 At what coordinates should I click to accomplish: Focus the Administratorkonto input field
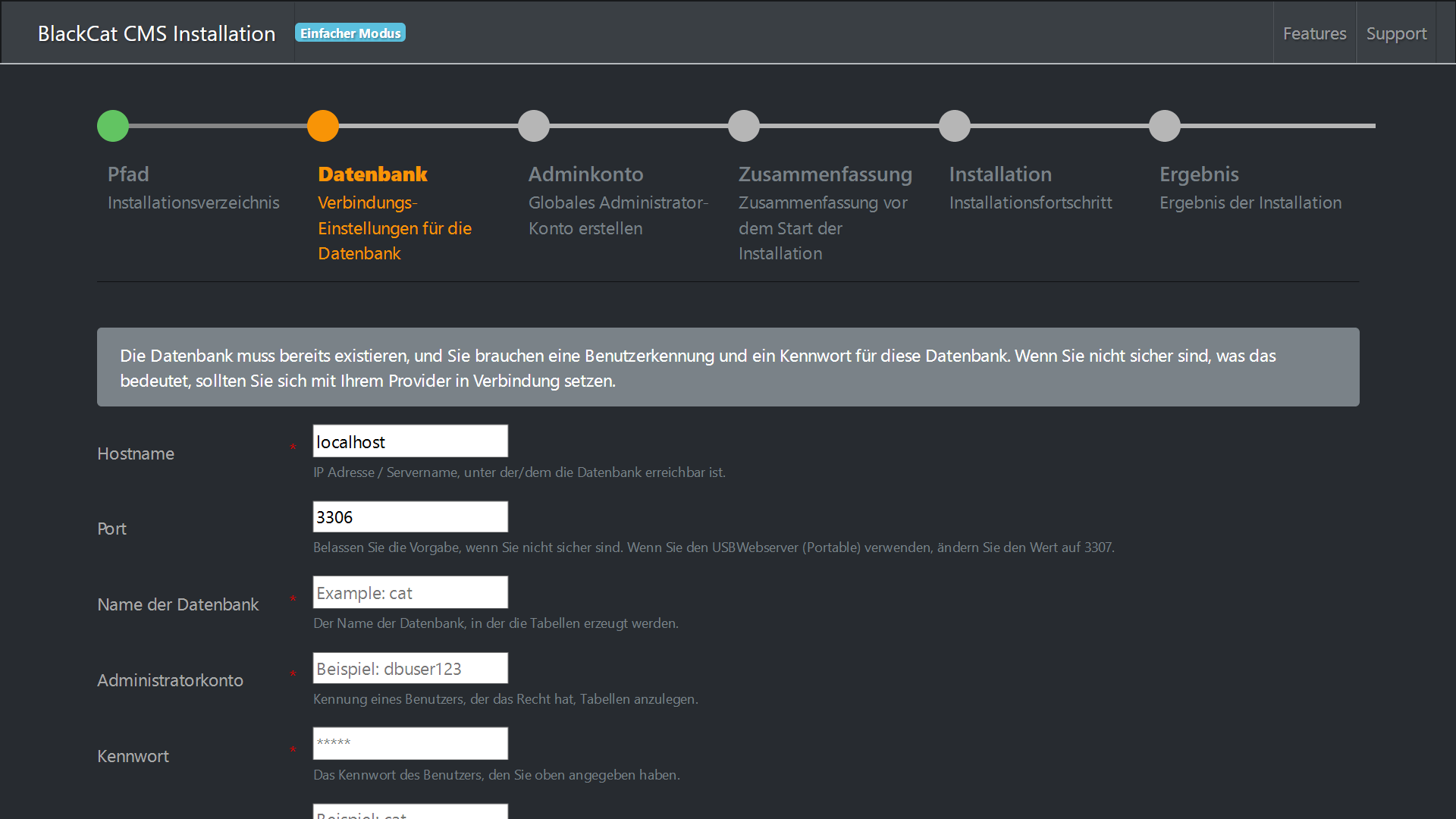(410, 668)
